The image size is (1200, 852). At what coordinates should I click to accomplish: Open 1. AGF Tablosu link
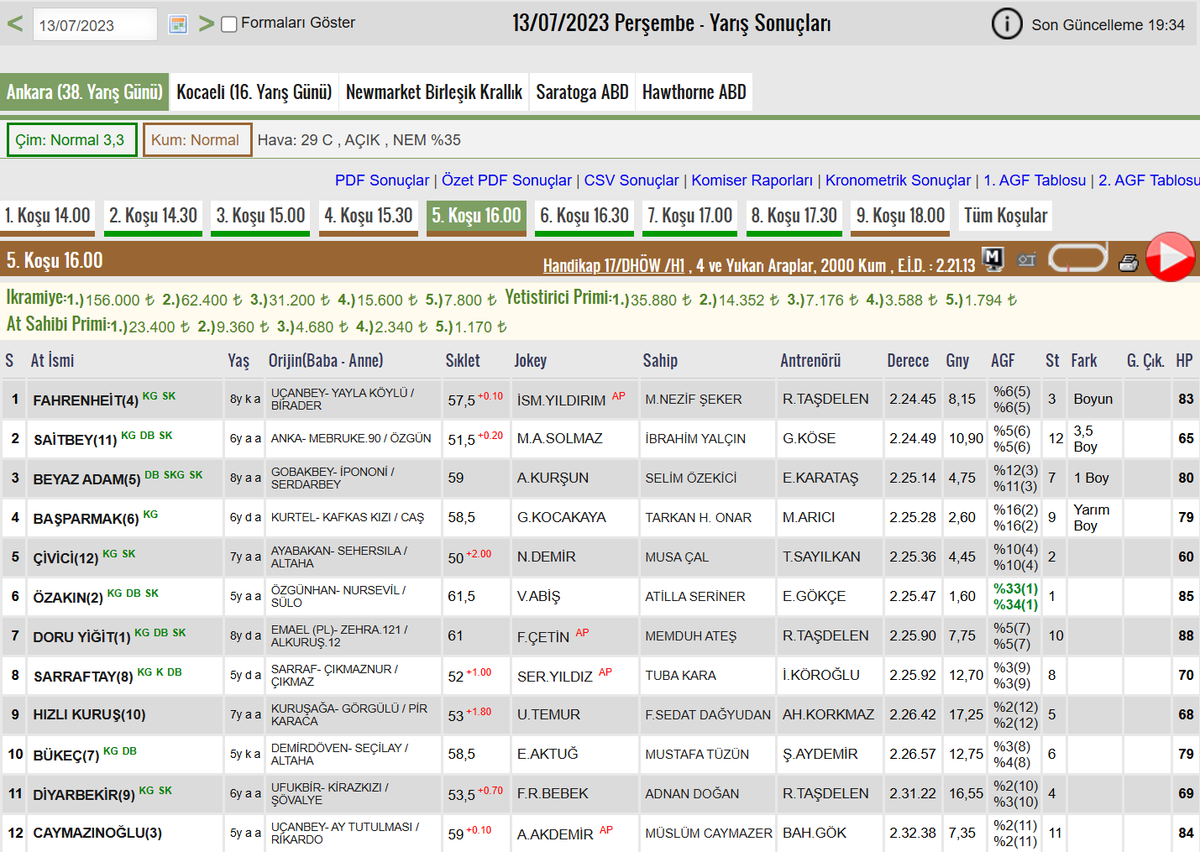[1035, 181]
